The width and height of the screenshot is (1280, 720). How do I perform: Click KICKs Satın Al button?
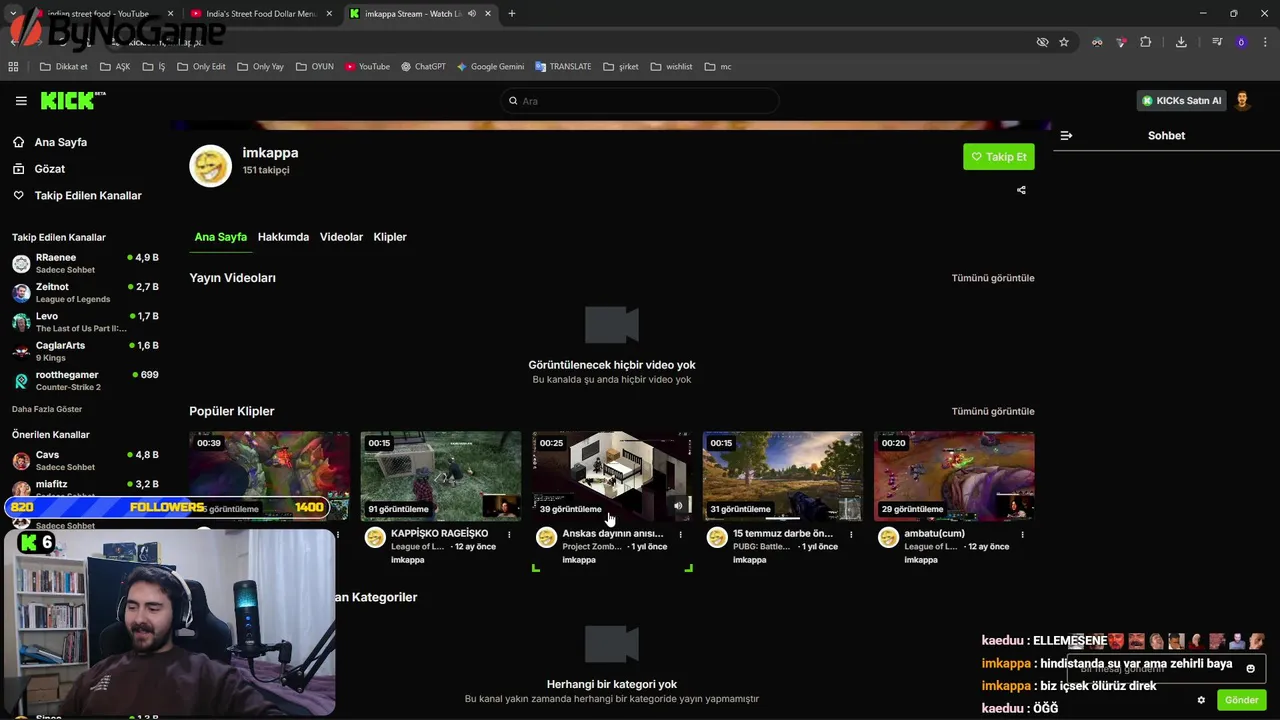tap(1181, 101)
